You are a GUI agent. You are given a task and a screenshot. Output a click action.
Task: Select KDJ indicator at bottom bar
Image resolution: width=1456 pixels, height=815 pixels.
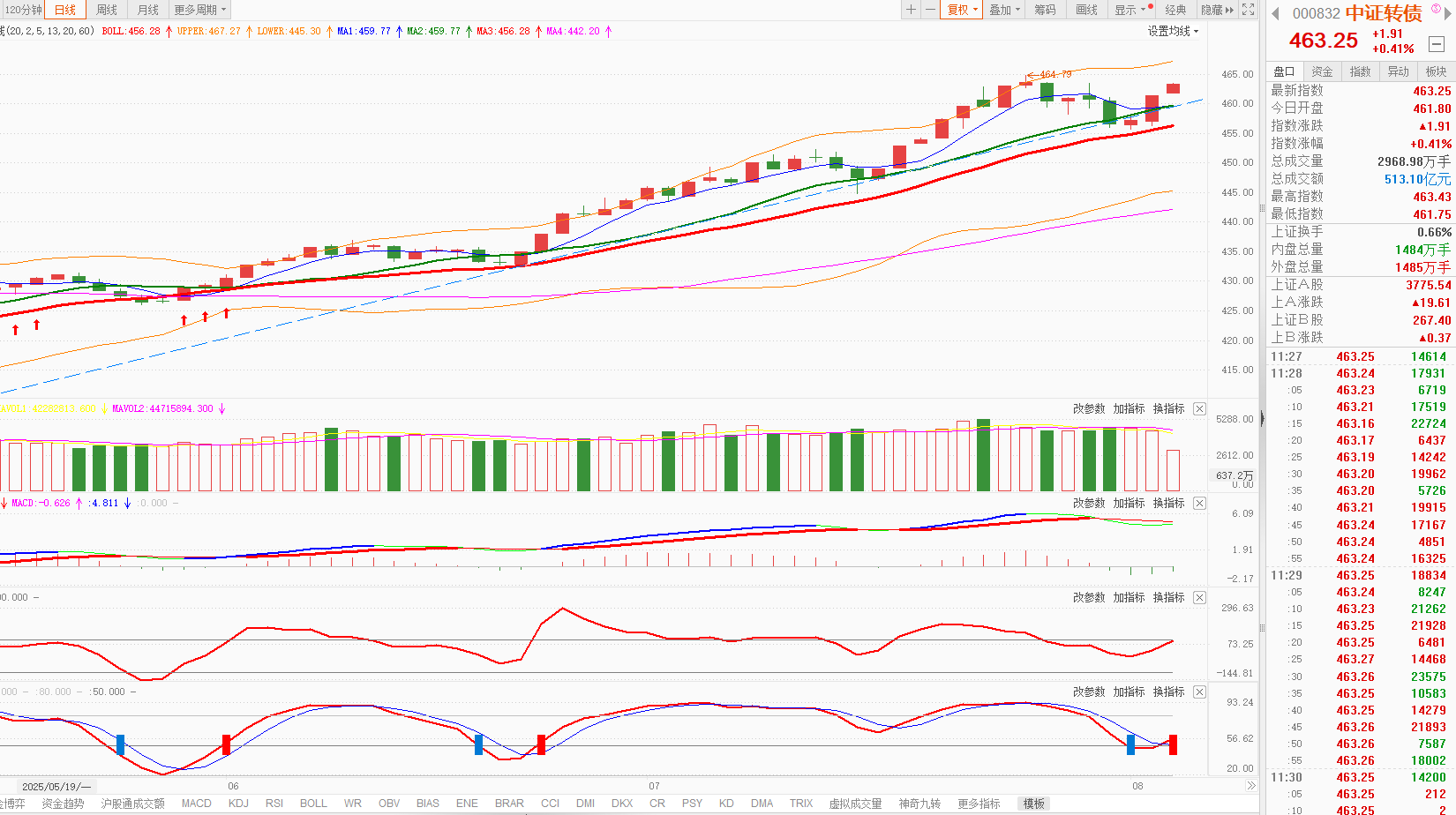point(238,804)
